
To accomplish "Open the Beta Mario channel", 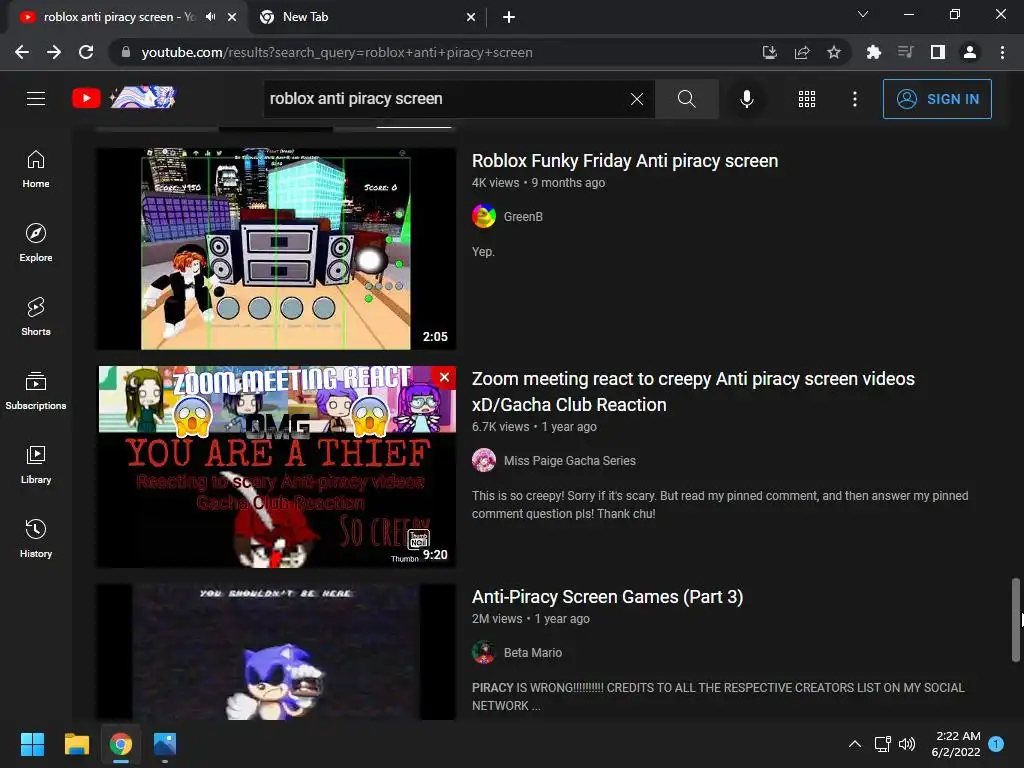I will coord(532,652).
